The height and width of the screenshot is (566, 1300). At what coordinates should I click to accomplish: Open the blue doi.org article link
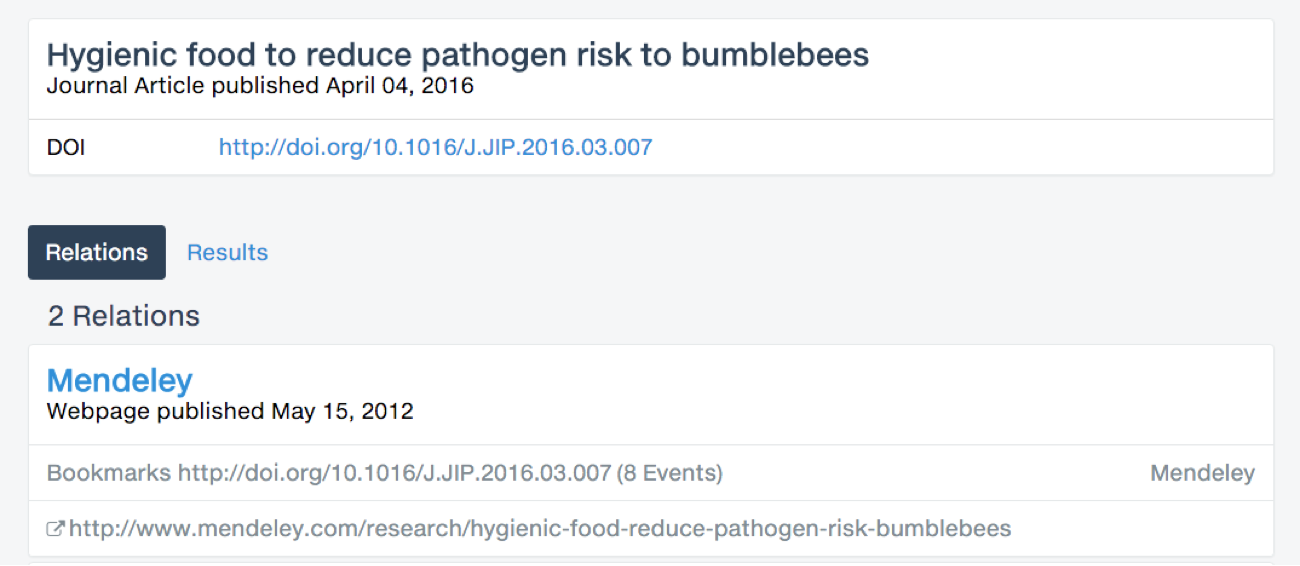pos(435,148)
